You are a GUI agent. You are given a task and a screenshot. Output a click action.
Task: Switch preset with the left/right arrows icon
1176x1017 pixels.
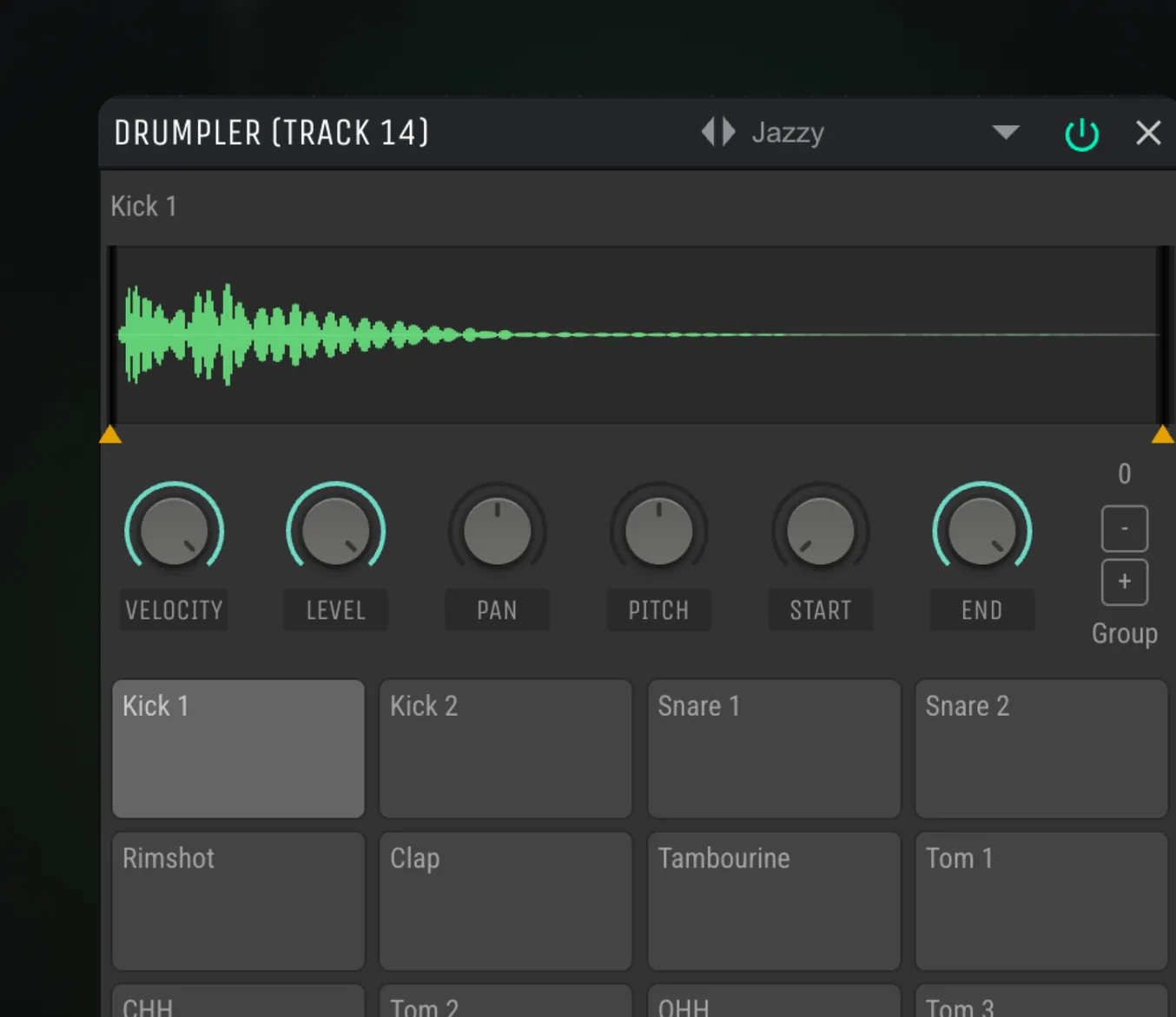tap(718, 132)
